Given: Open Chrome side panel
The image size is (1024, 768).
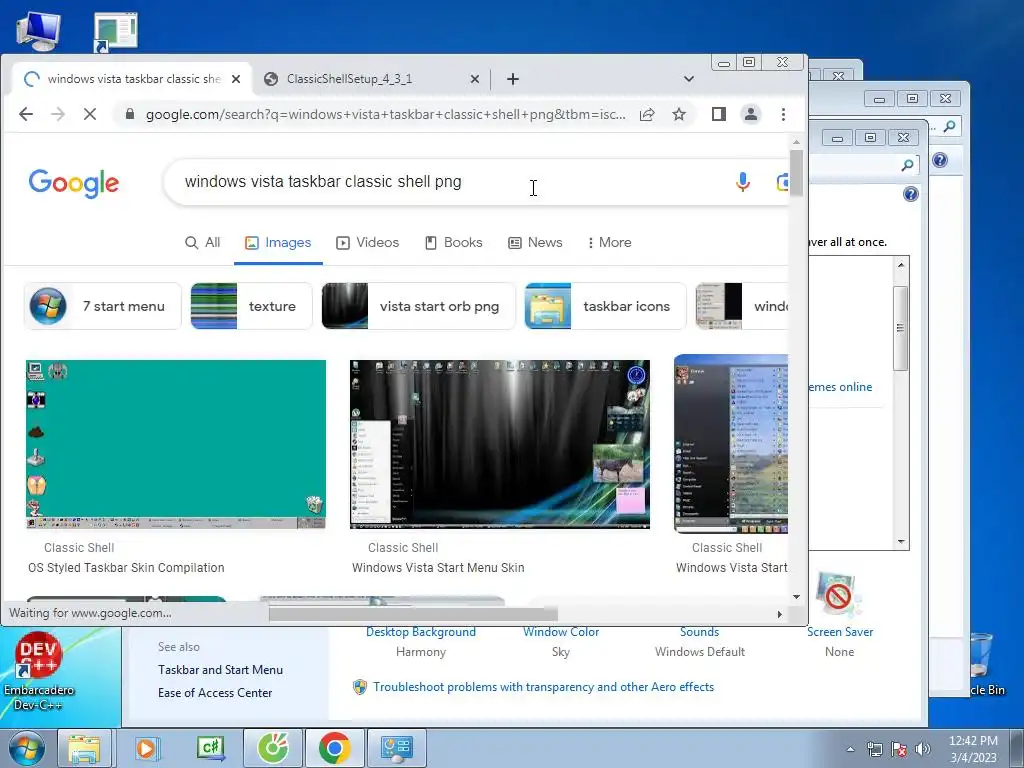Looking at the screenshot, I should click(x=718, y=114).
